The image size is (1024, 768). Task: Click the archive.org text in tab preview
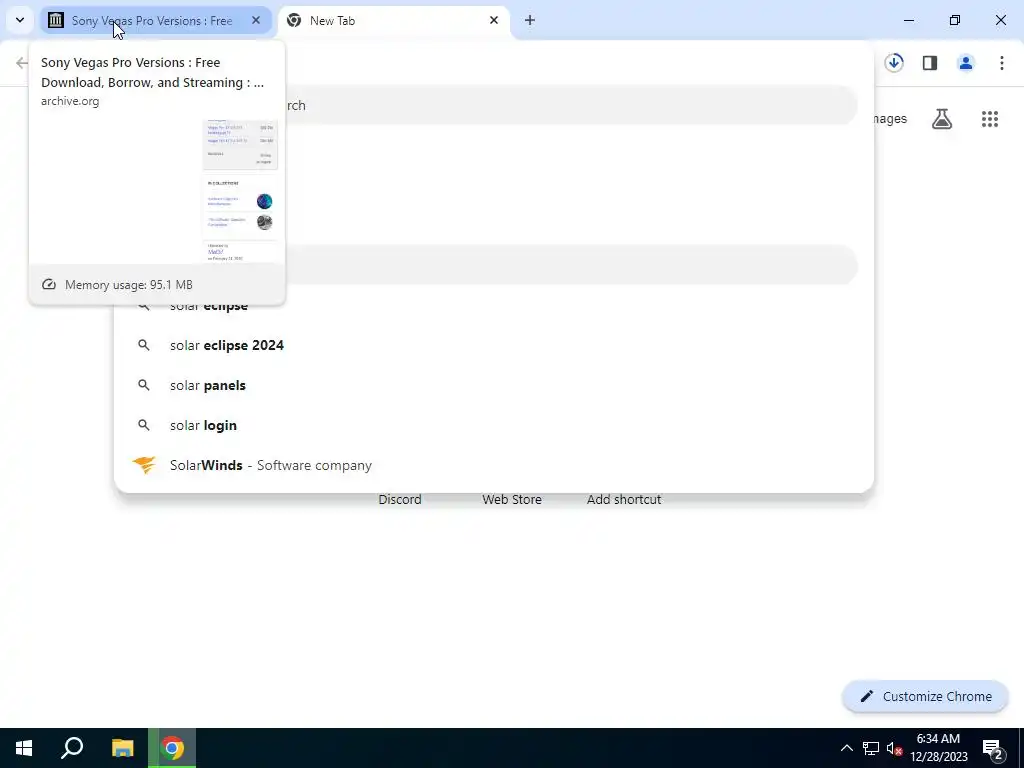[x=70, y=101]
